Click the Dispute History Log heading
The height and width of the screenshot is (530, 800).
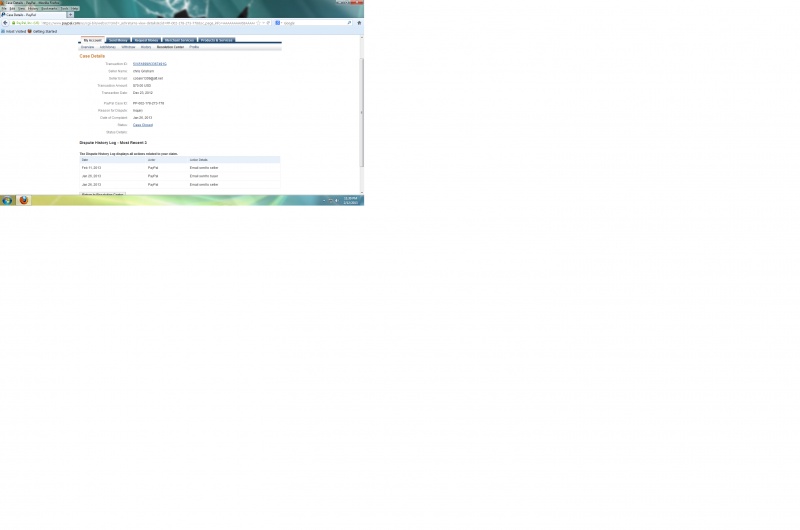[113, 143]
